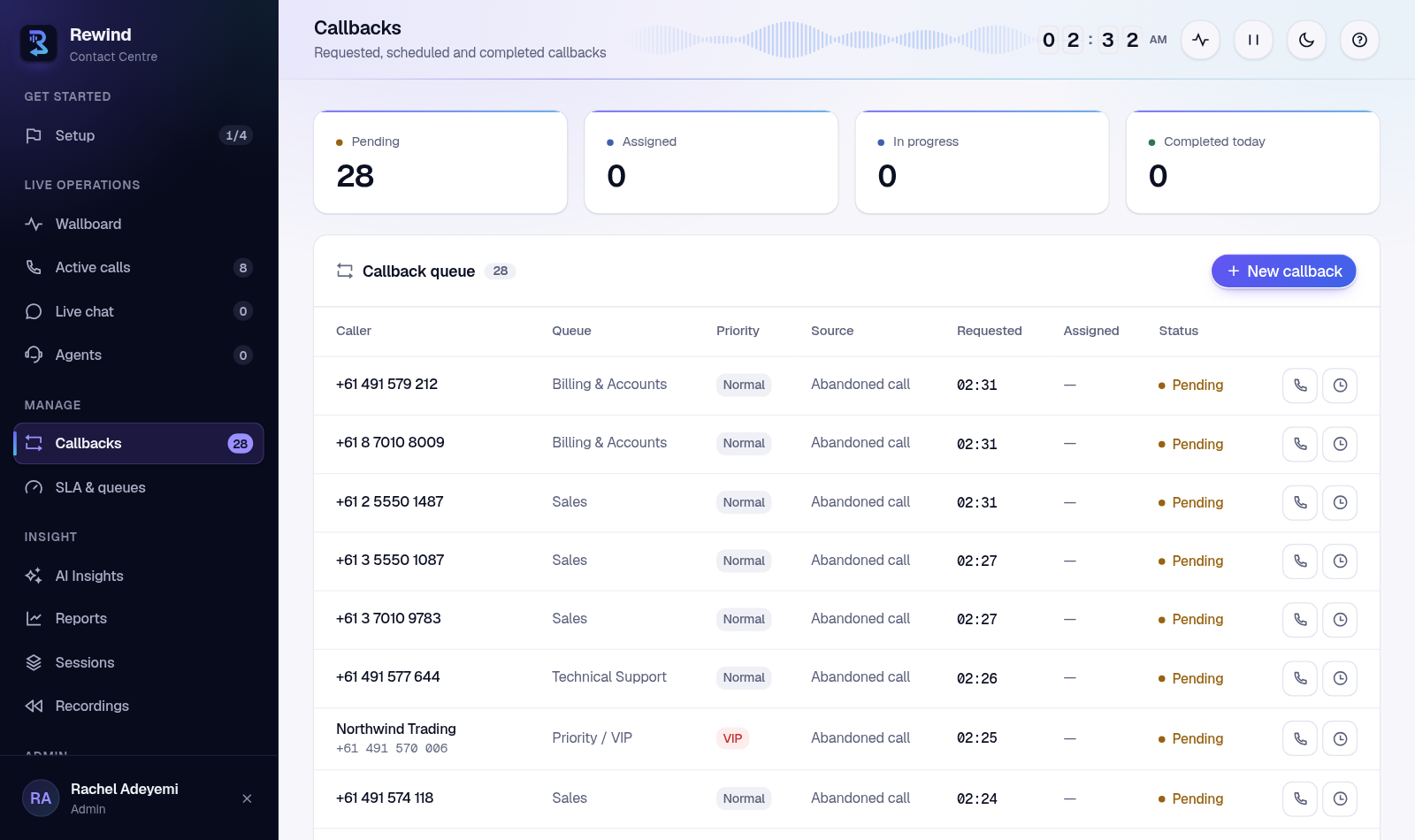Click the Pending stat card
The width and height of the screenshot is (1415, 840).
pyautogui.click(x=440, y=162)
